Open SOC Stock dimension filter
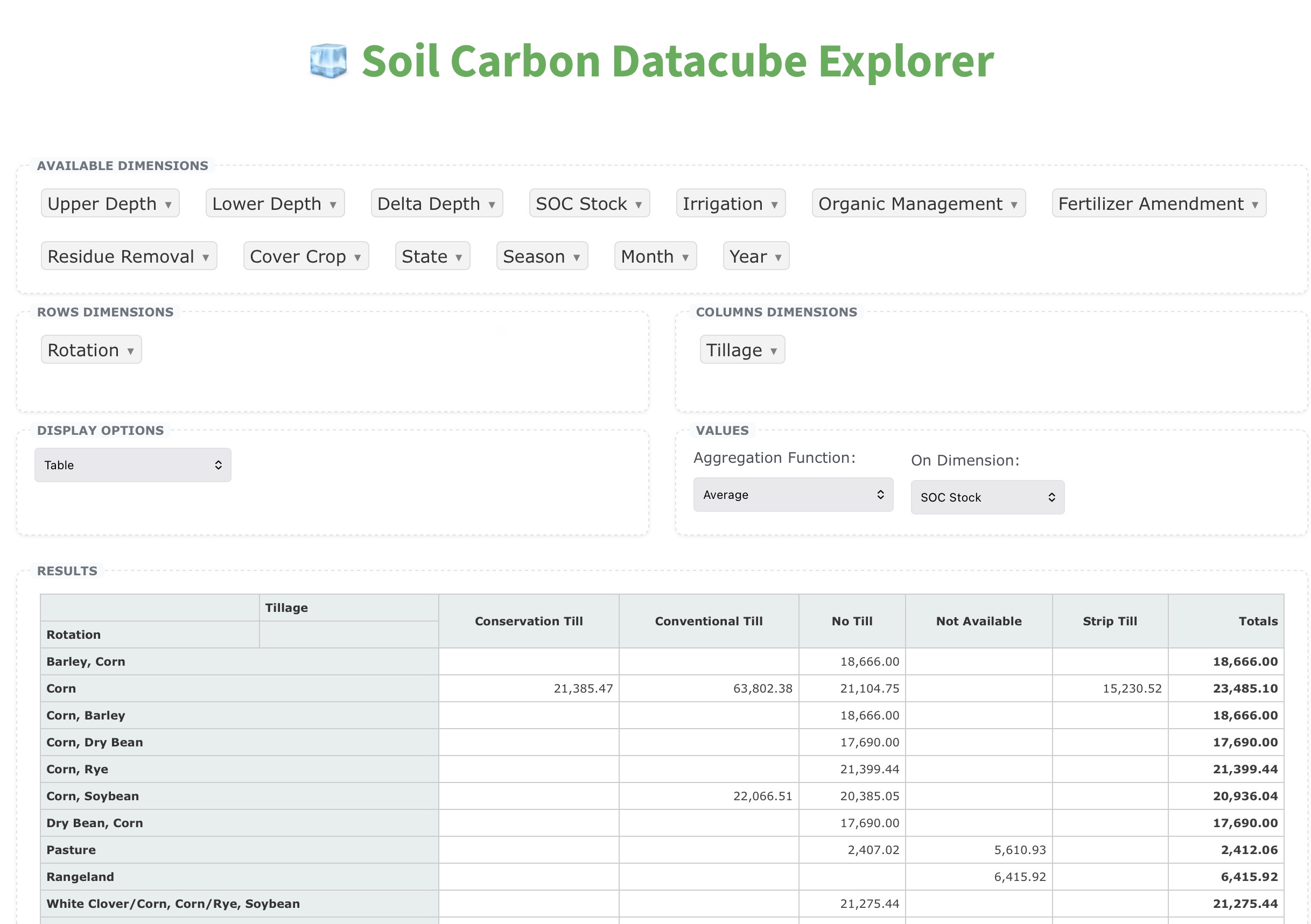Viewport: 1311px width, 924px height. (x=639, y=205)
